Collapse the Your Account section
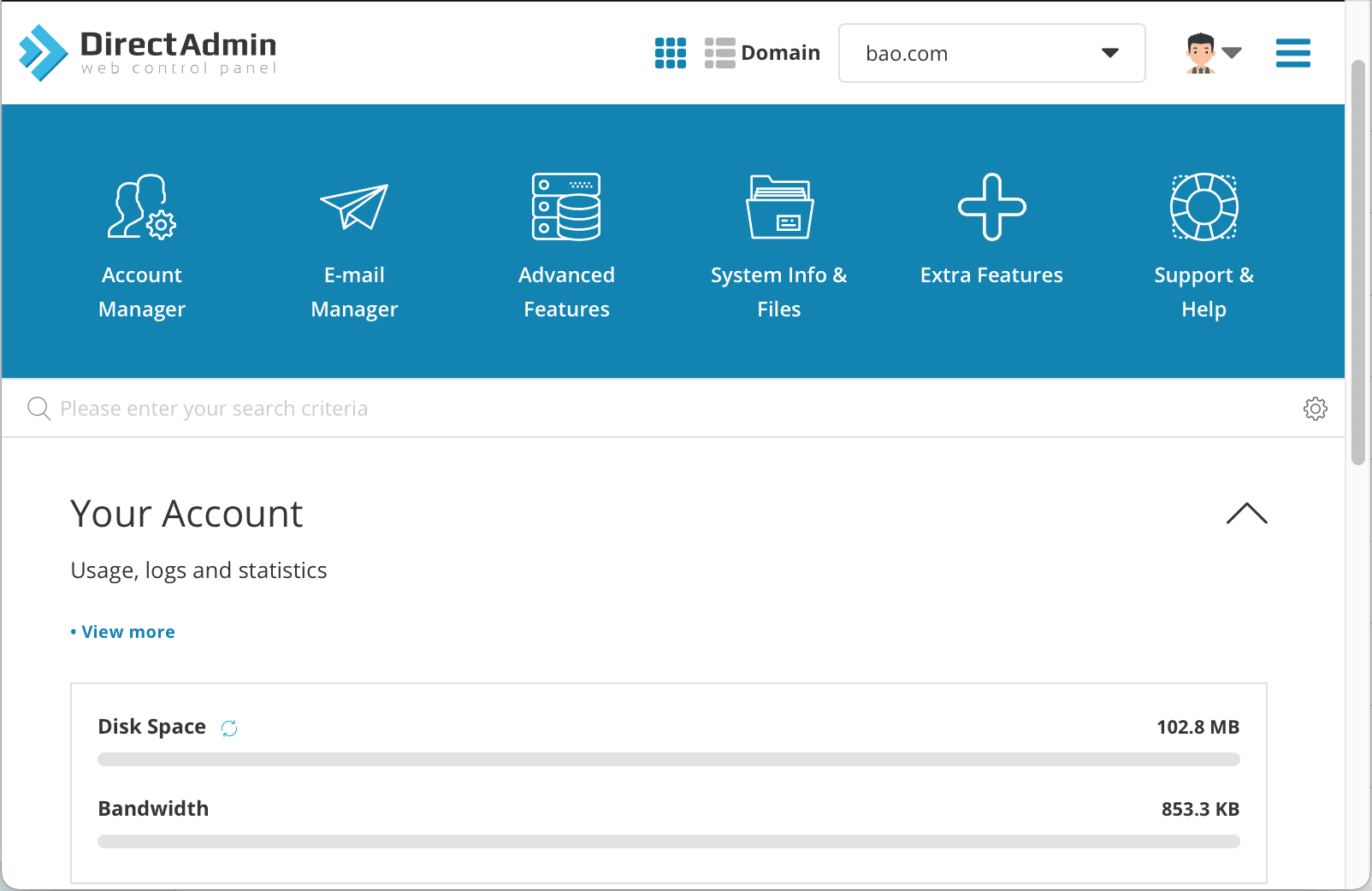Viewport: 1372px width, 891px height. tap(1246, 513)
